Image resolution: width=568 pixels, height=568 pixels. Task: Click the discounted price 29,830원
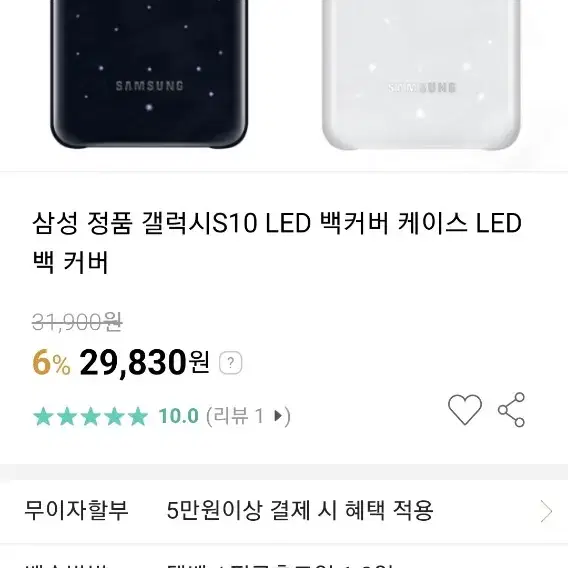144,362
